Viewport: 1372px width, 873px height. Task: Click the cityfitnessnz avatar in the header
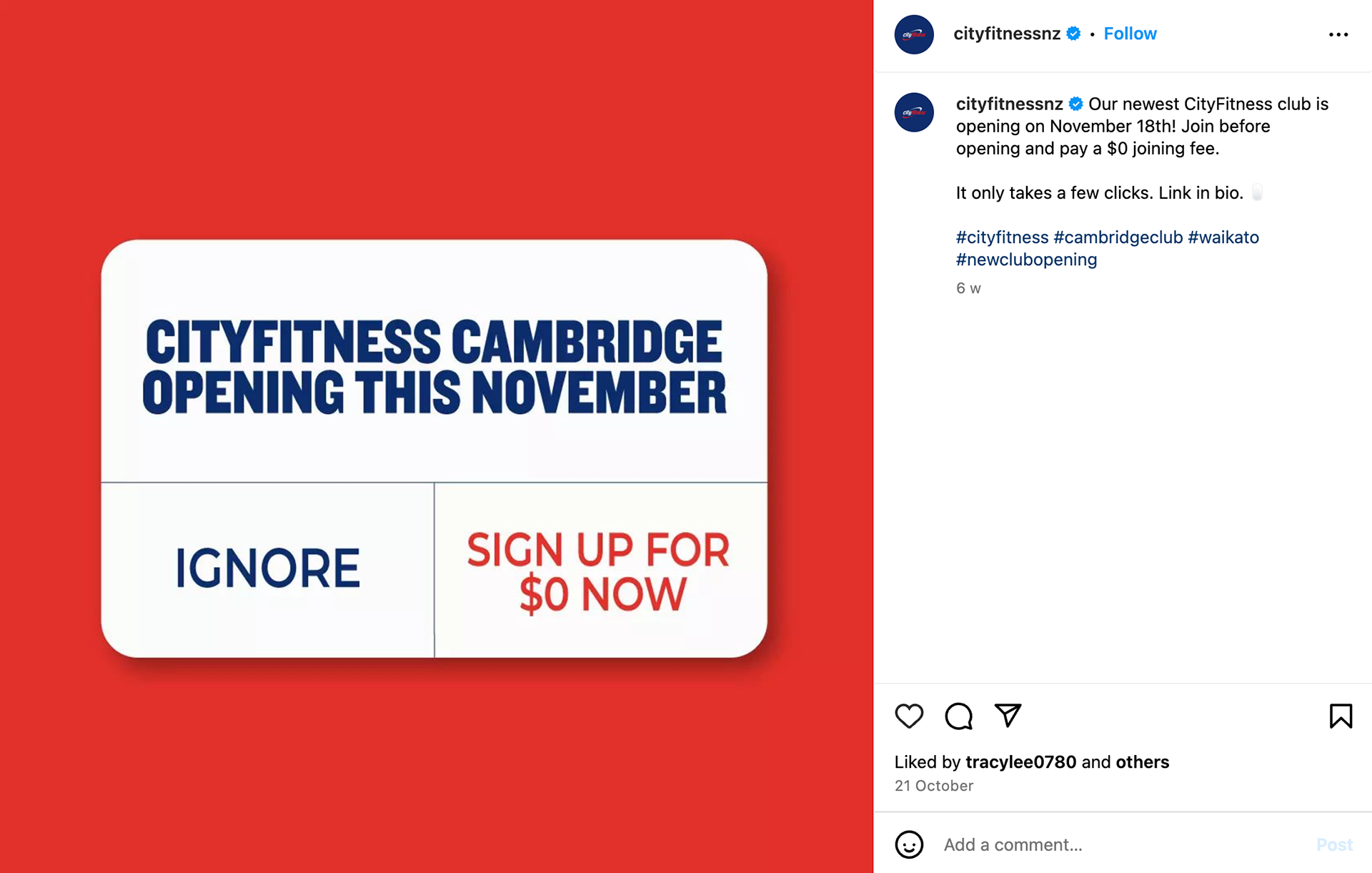(x=914, y=34)
